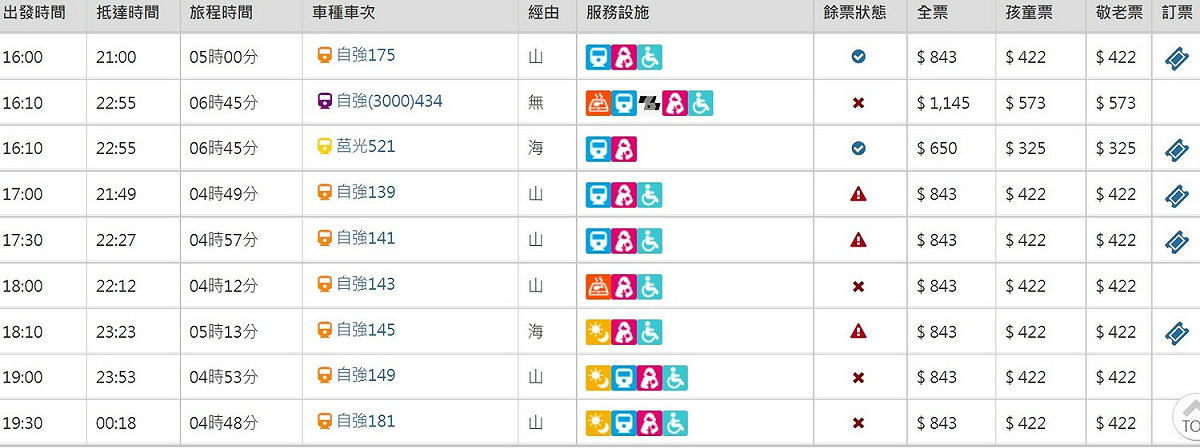Click route 無 for 自強(3000)434

(536, 103)
